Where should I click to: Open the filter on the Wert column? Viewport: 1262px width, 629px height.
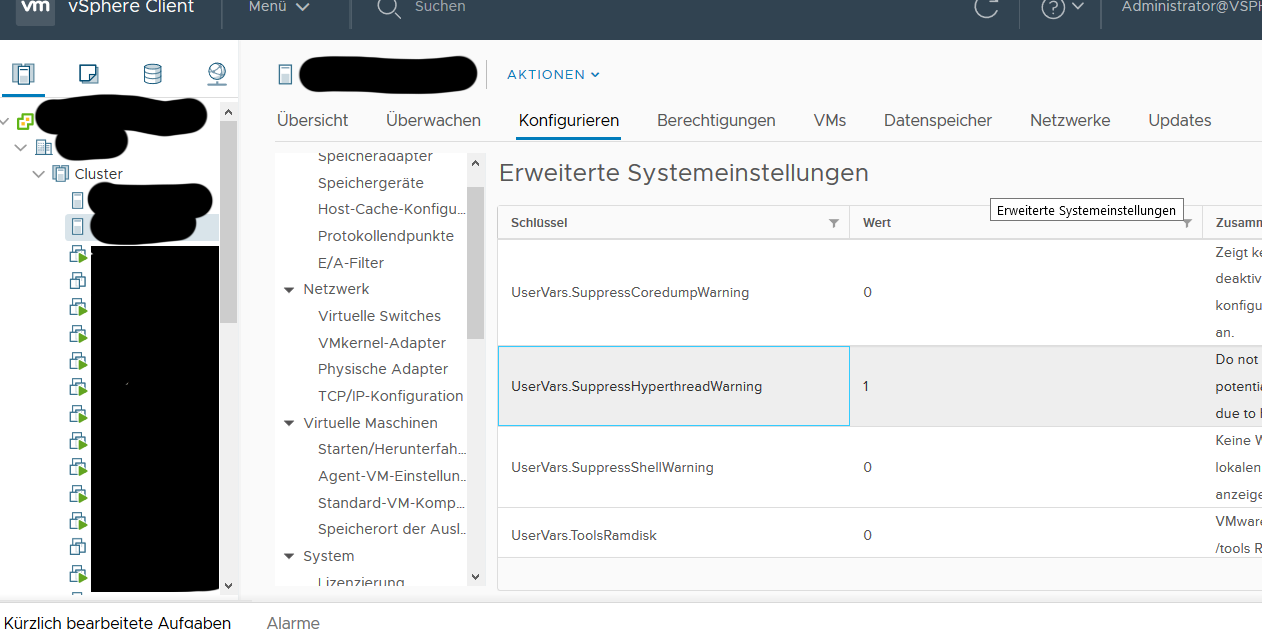click(1186, 222)
